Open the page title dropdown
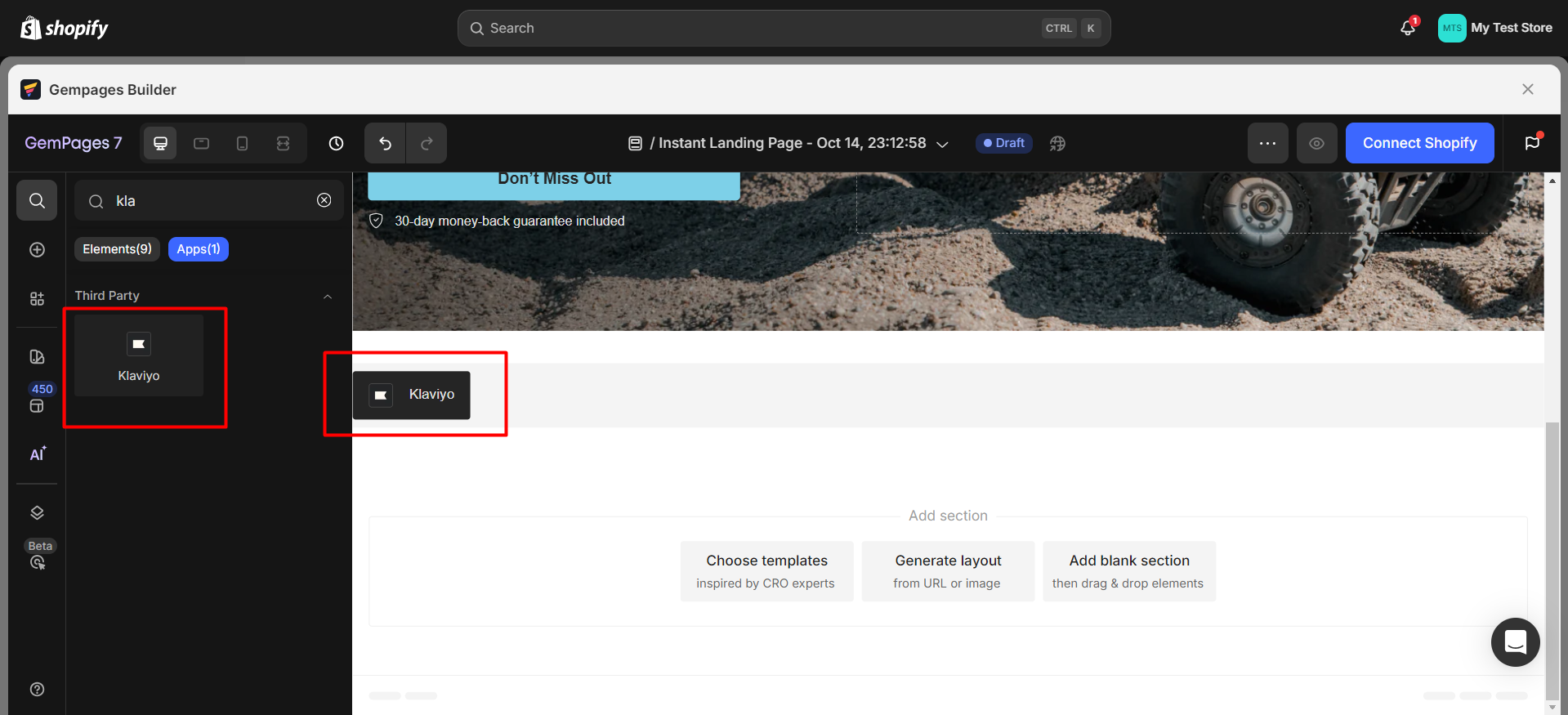The height and width of the screenshot is (715, 1568). (942, 144)
